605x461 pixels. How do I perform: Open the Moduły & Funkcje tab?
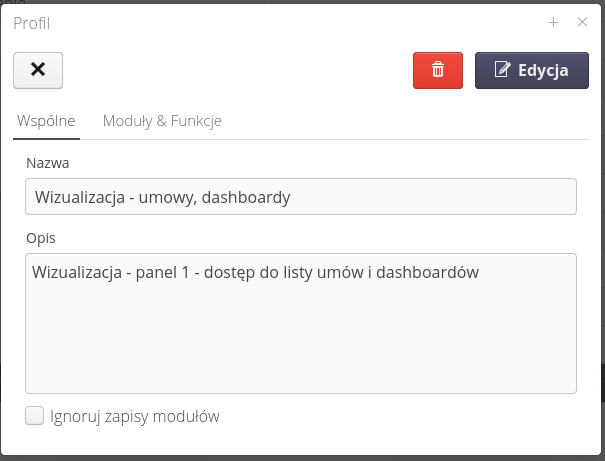162,121
